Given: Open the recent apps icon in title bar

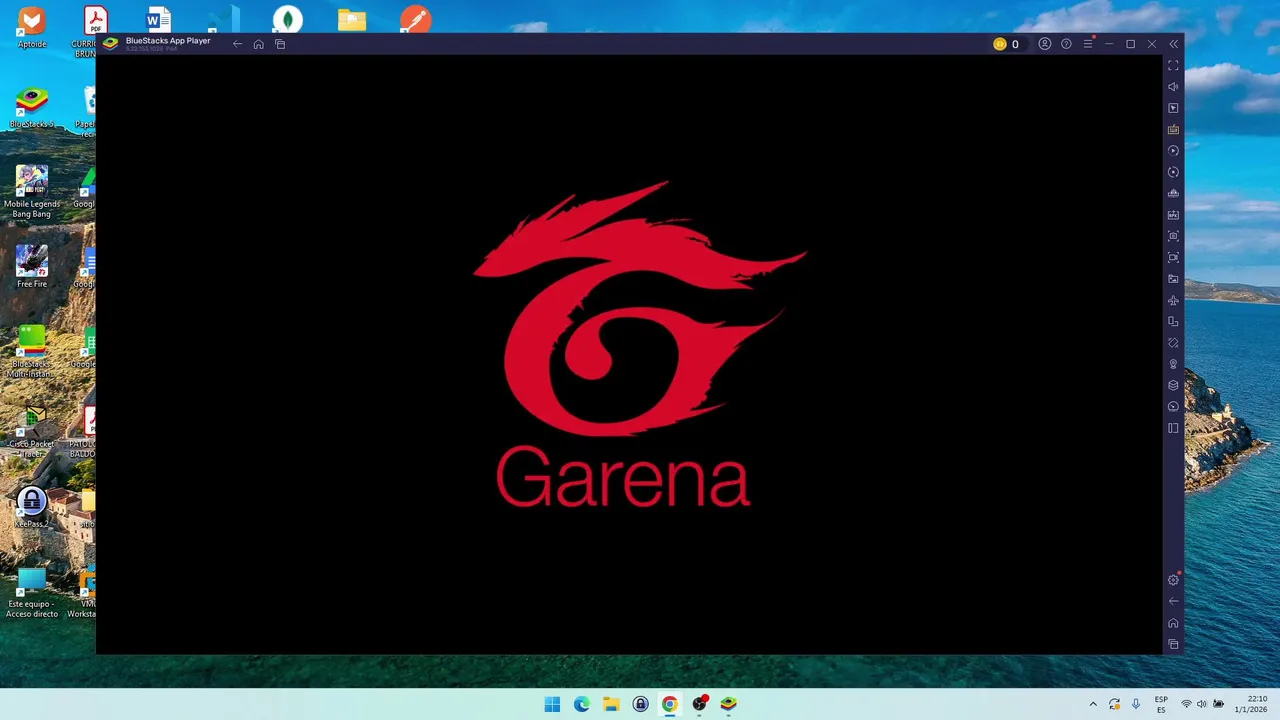Looking at the screenshot, I should pyautogui.click(x=280, y=44).
